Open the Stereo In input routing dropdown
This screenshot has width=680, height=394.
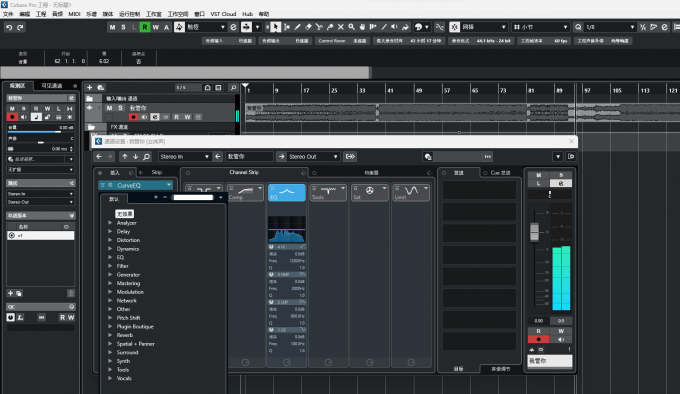coord(184,156)
